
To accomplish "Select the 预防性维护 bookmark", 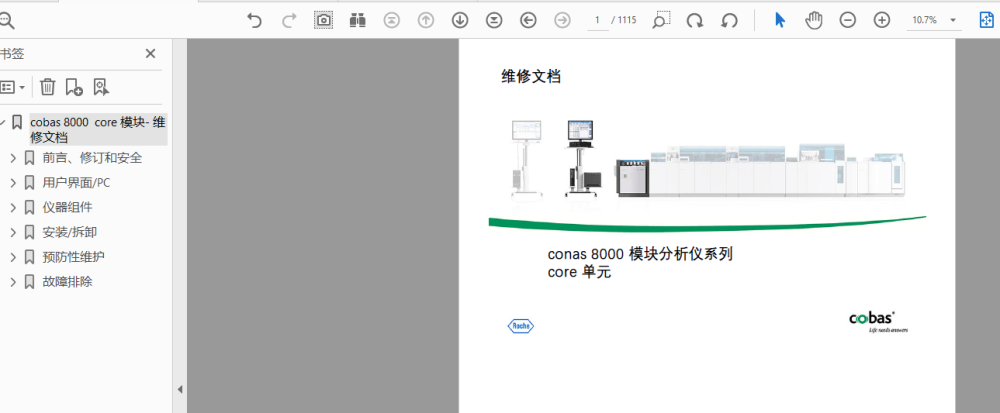I will pyautogui.click(x=73, y=256).
